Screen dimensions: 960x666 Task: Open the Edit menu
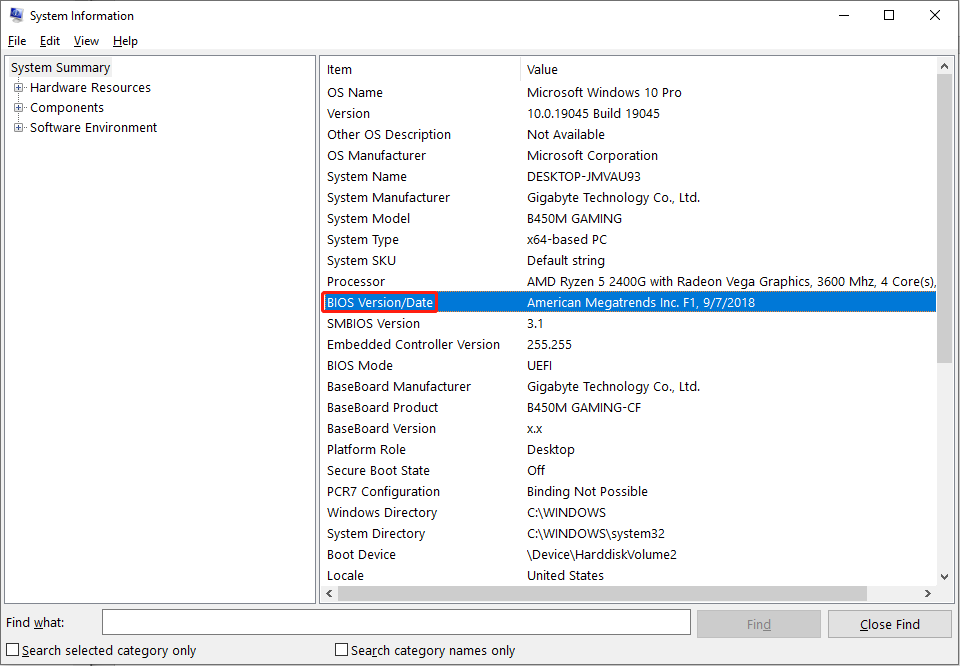click(49, 41)
